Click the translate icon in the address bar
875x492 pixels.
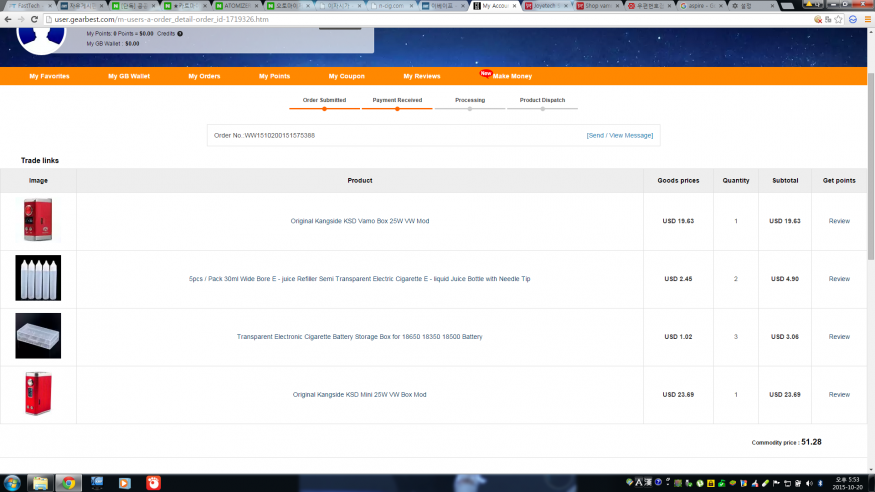click(828, 19)
